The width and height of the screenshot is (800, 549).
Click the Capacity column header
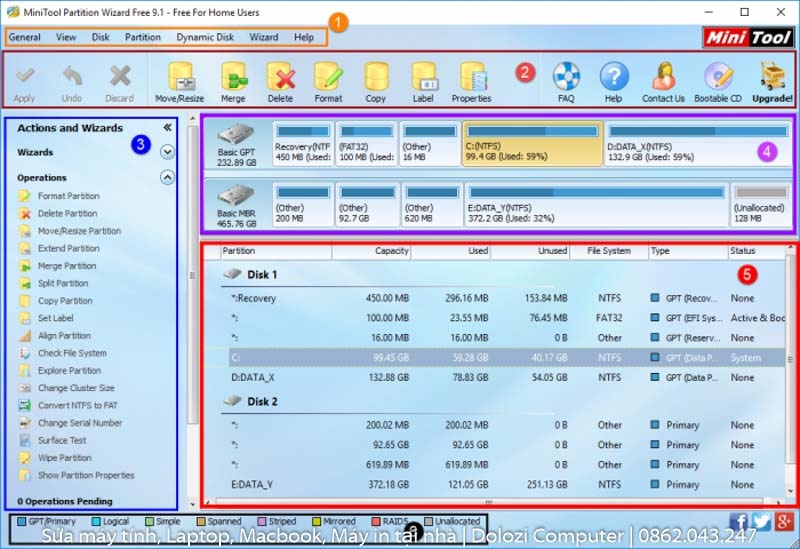pos(371,251)
